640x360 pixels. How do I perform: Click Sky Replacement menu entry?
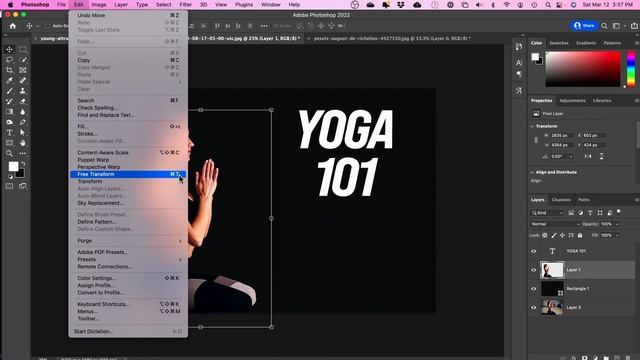(128, 203)
